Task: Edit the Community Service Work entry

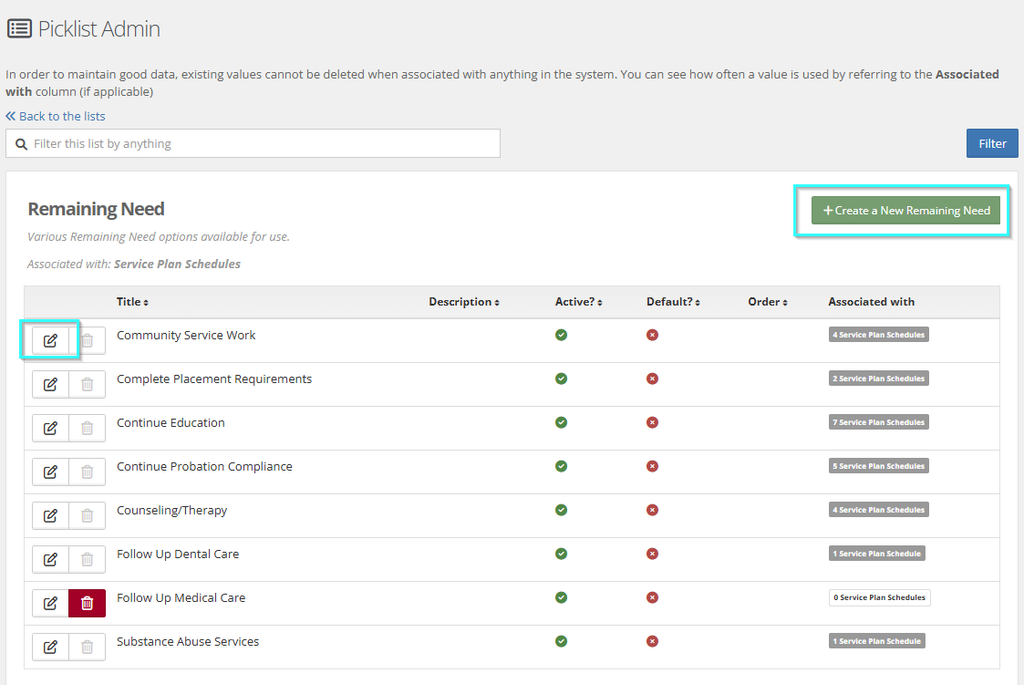Action: click(x=50, y=341)
